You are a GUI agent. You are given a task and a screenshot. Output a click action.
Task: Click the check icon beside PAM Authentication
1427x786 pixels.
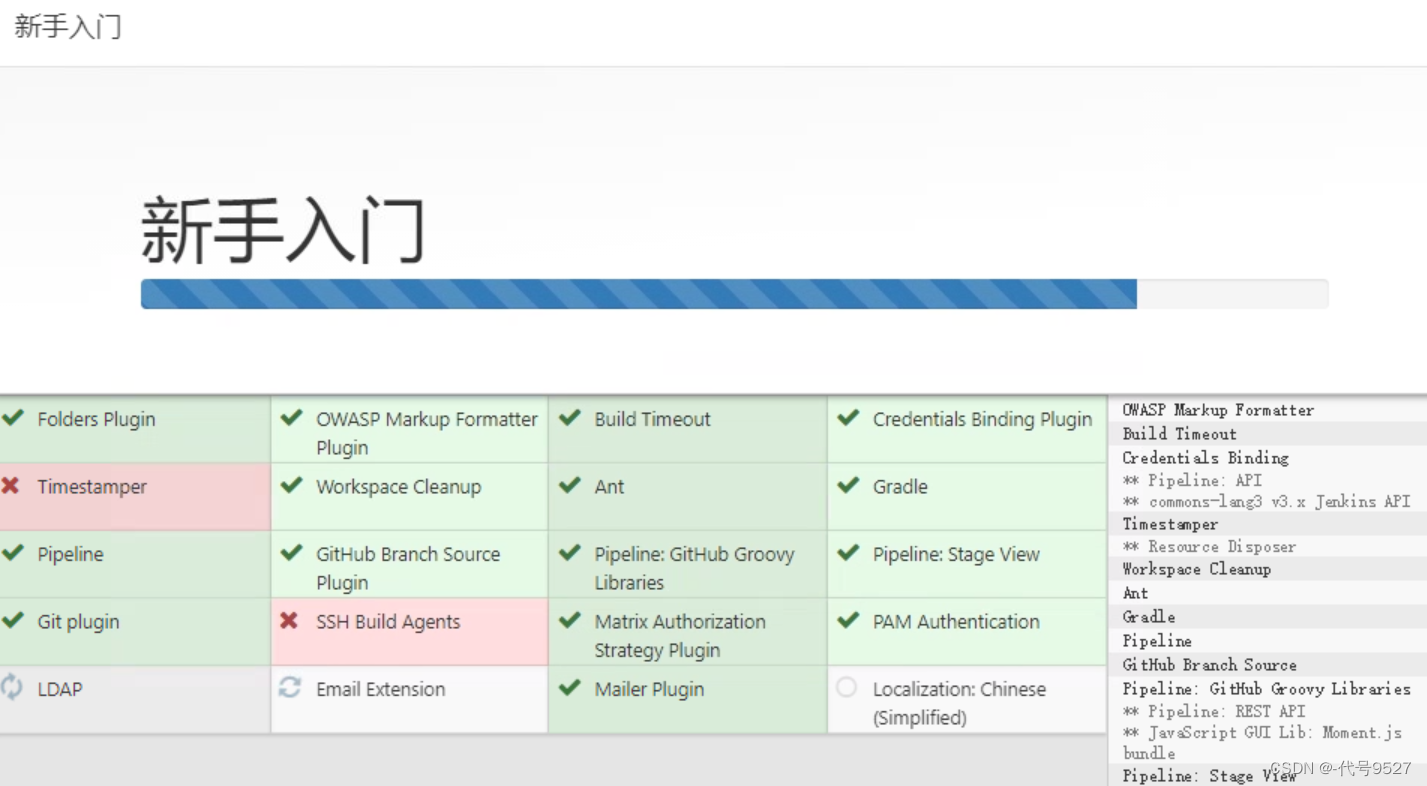848,620
